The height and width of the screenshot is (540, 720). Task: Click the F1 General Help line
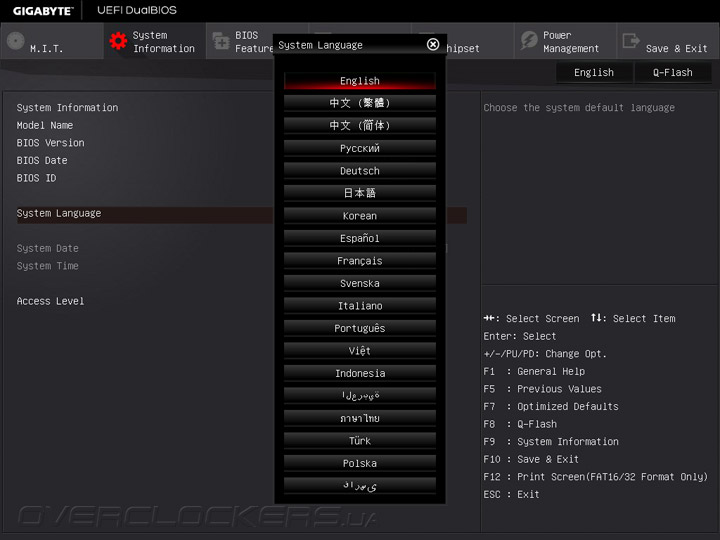pos(534,371)
